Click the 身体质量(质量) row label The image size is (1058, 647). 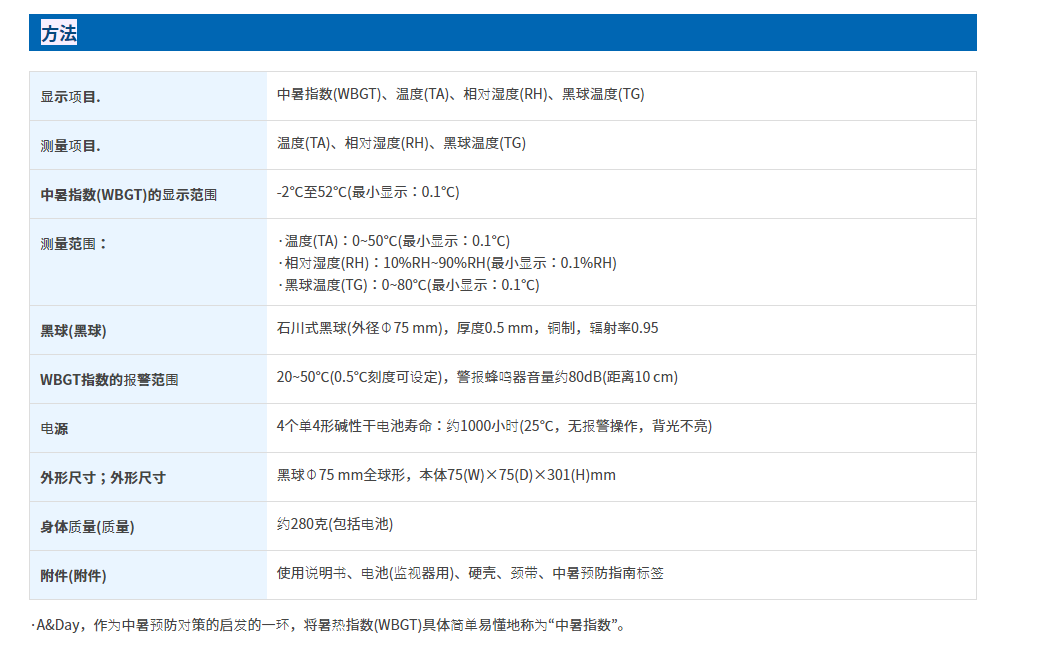87,527
